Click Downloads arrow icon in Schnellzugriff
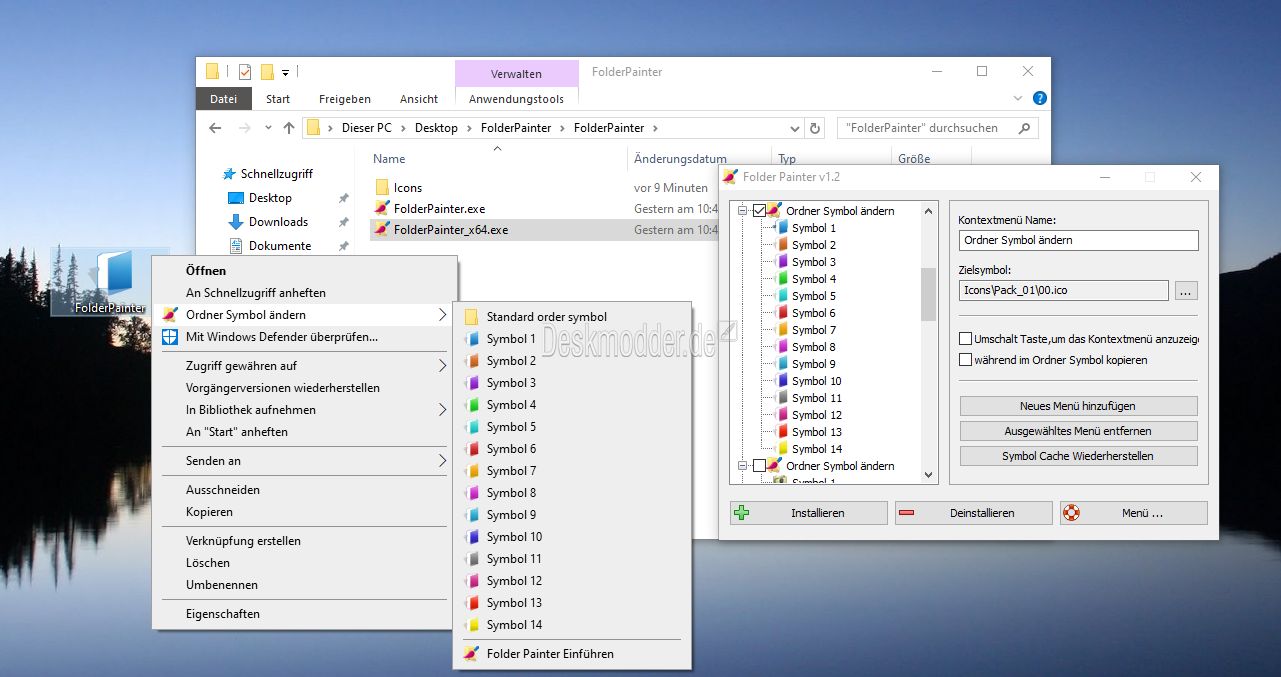The height and width of the screenshot is (677, 1281). [236, 222]
